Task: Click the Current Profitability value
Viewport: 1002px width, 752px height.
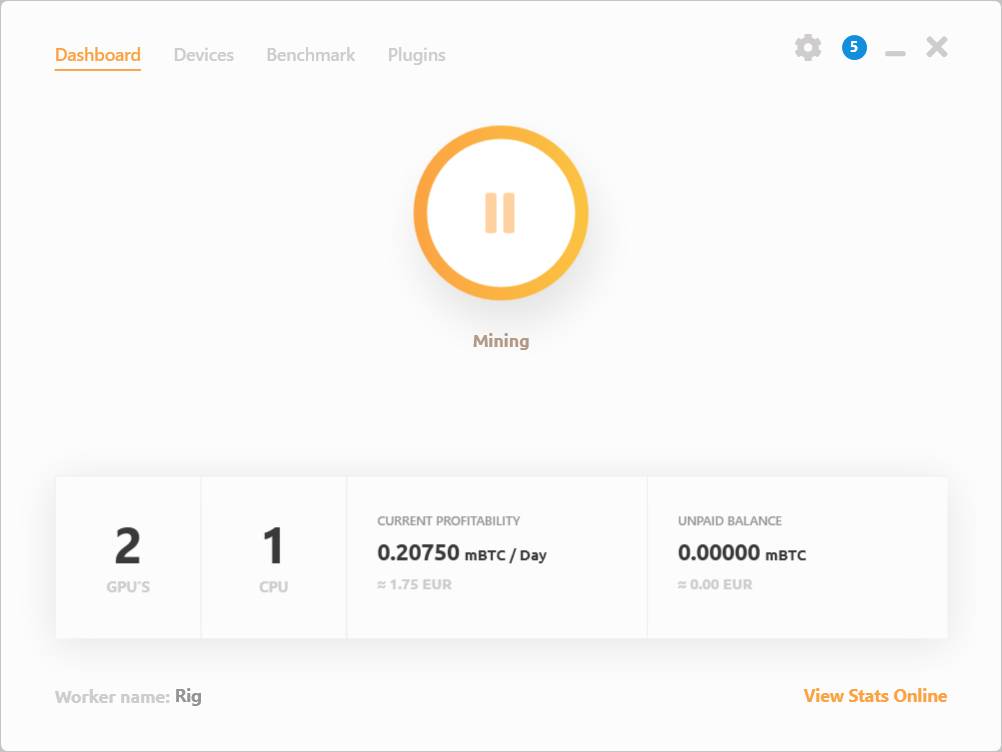Action: point(462,551)
